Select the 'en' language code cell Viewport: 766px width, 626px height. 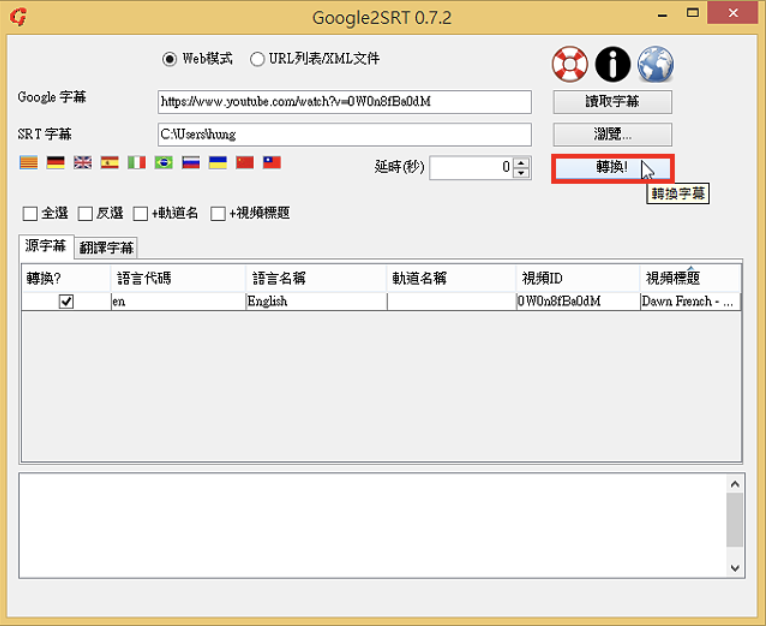point(178,302)
